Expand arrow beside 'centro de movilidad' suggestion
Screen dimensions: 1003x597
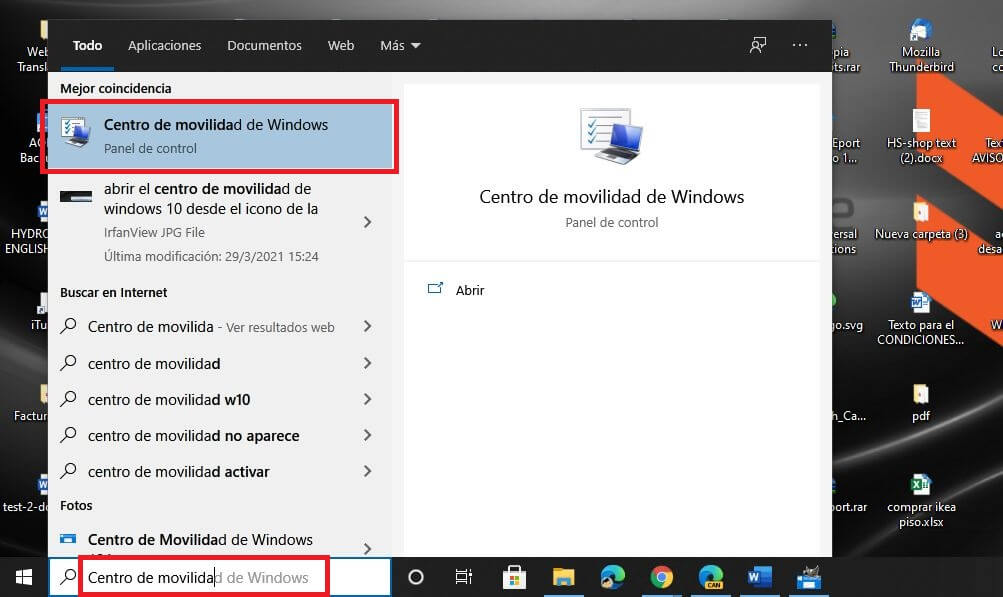367,363
